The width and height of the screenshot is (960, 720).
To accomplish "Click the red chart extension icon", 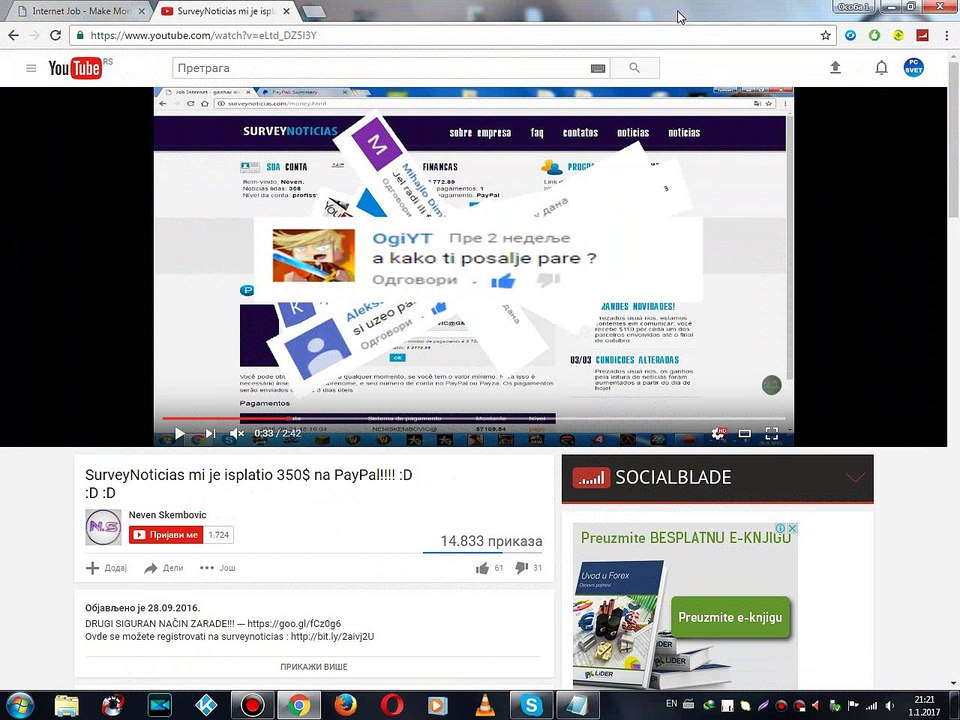I will point(922,36).
